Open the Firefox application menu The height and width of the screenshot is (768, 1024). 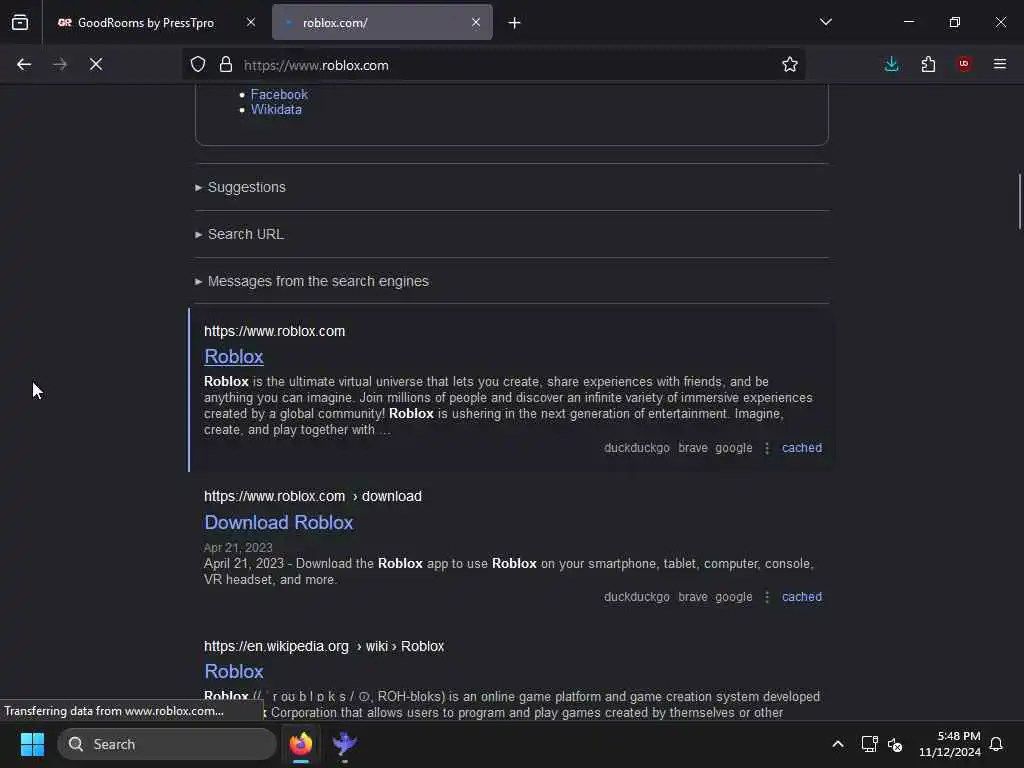[1000, 64]
